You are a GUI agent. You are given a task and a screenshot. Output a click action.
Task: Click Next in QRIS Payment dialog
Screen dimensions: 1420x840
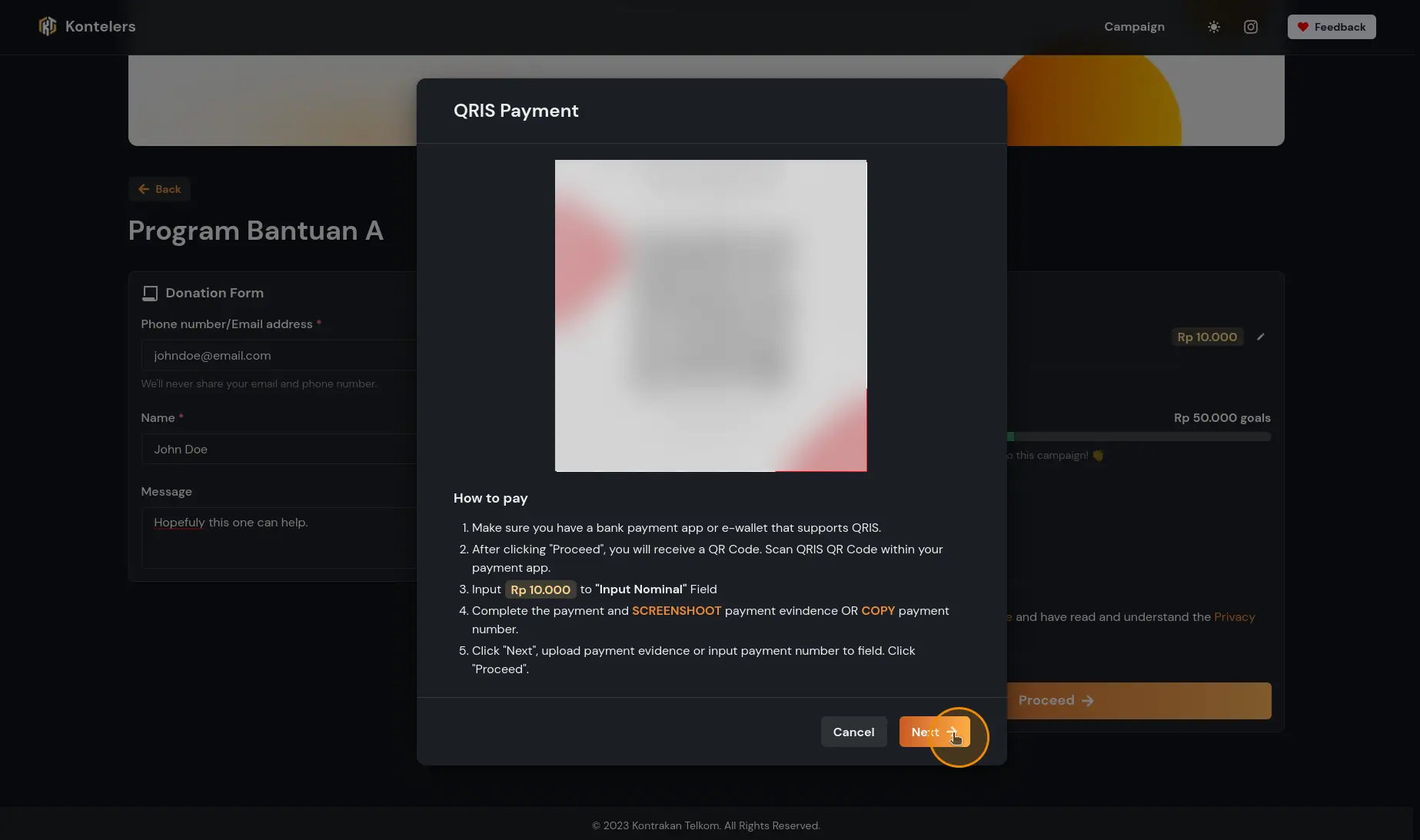934,732
